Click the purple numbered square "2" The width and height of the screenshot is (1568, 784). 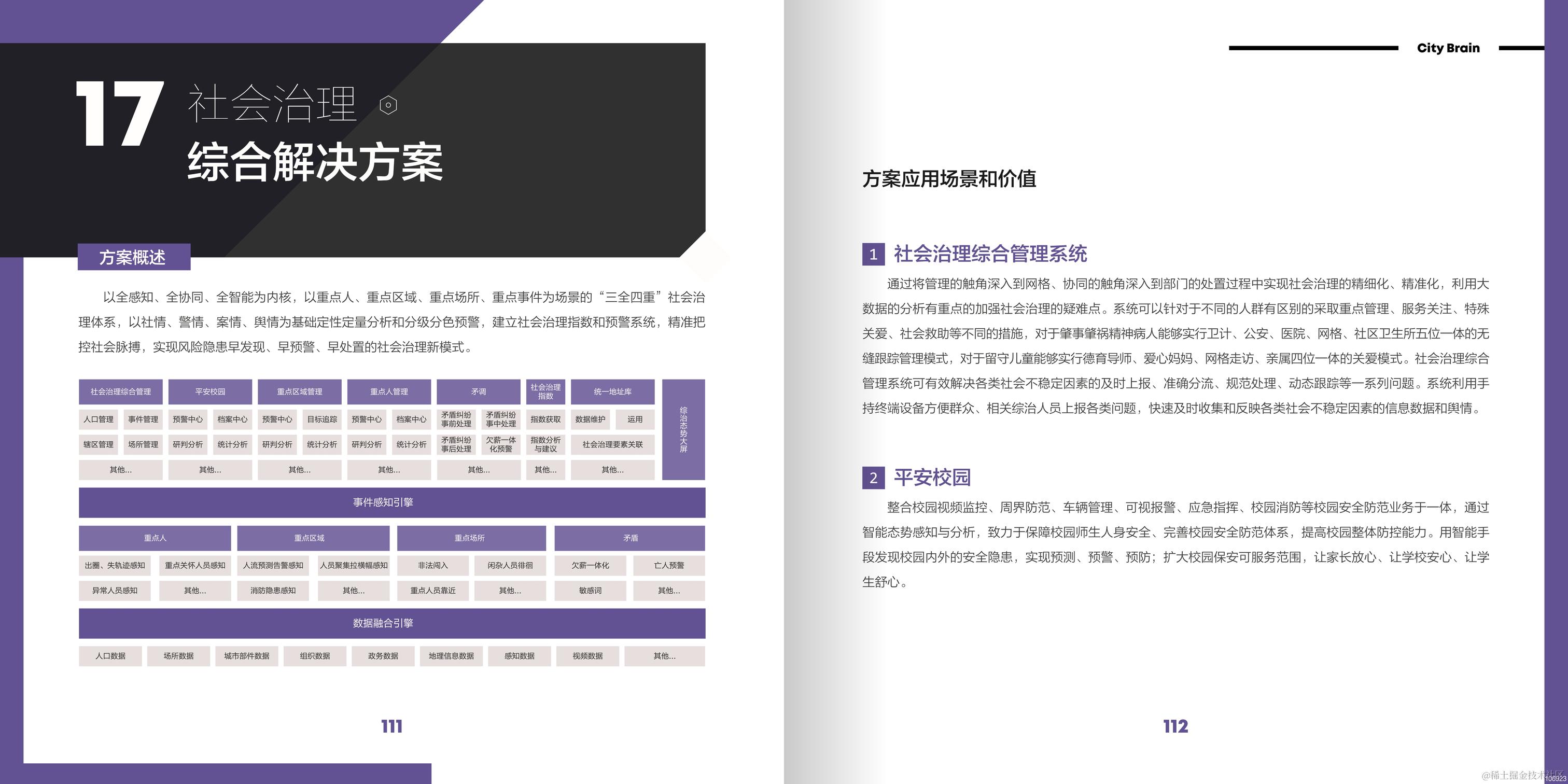[873, 477]
